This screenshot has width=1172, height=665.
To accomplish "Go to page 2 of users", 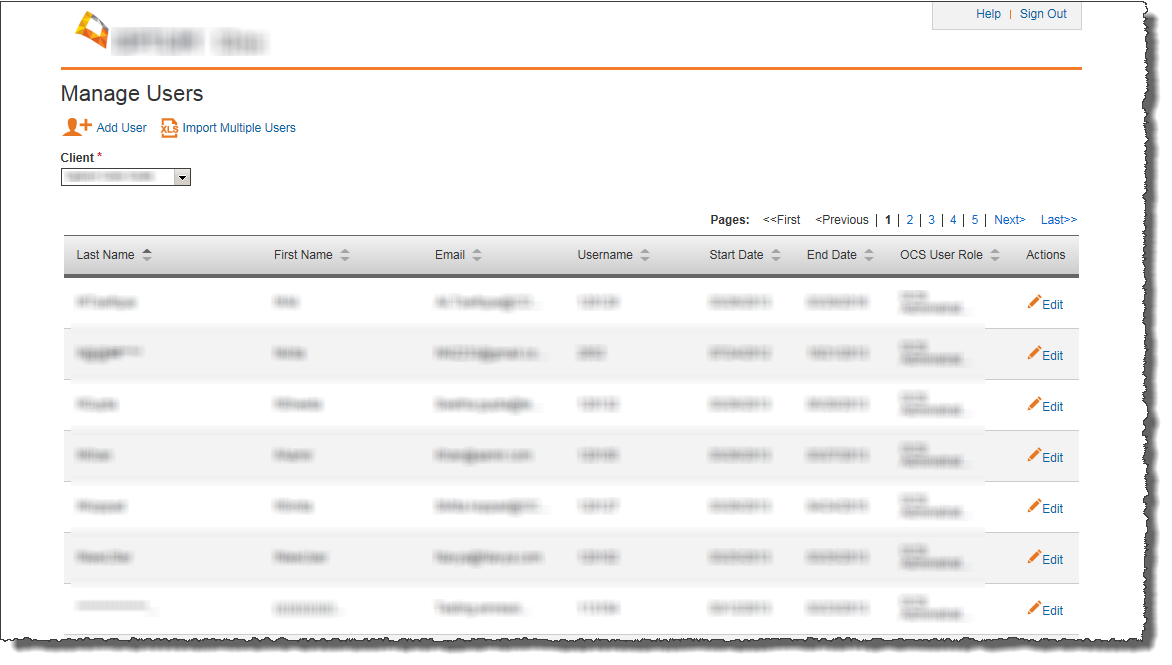I will pos(909,220).
